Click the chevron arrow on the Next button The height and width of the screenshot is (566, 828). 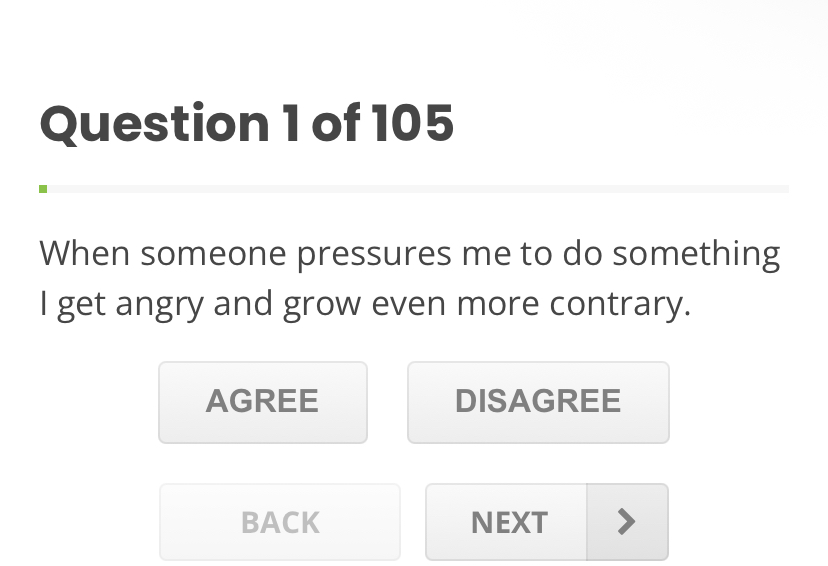[x=627, y=522]
